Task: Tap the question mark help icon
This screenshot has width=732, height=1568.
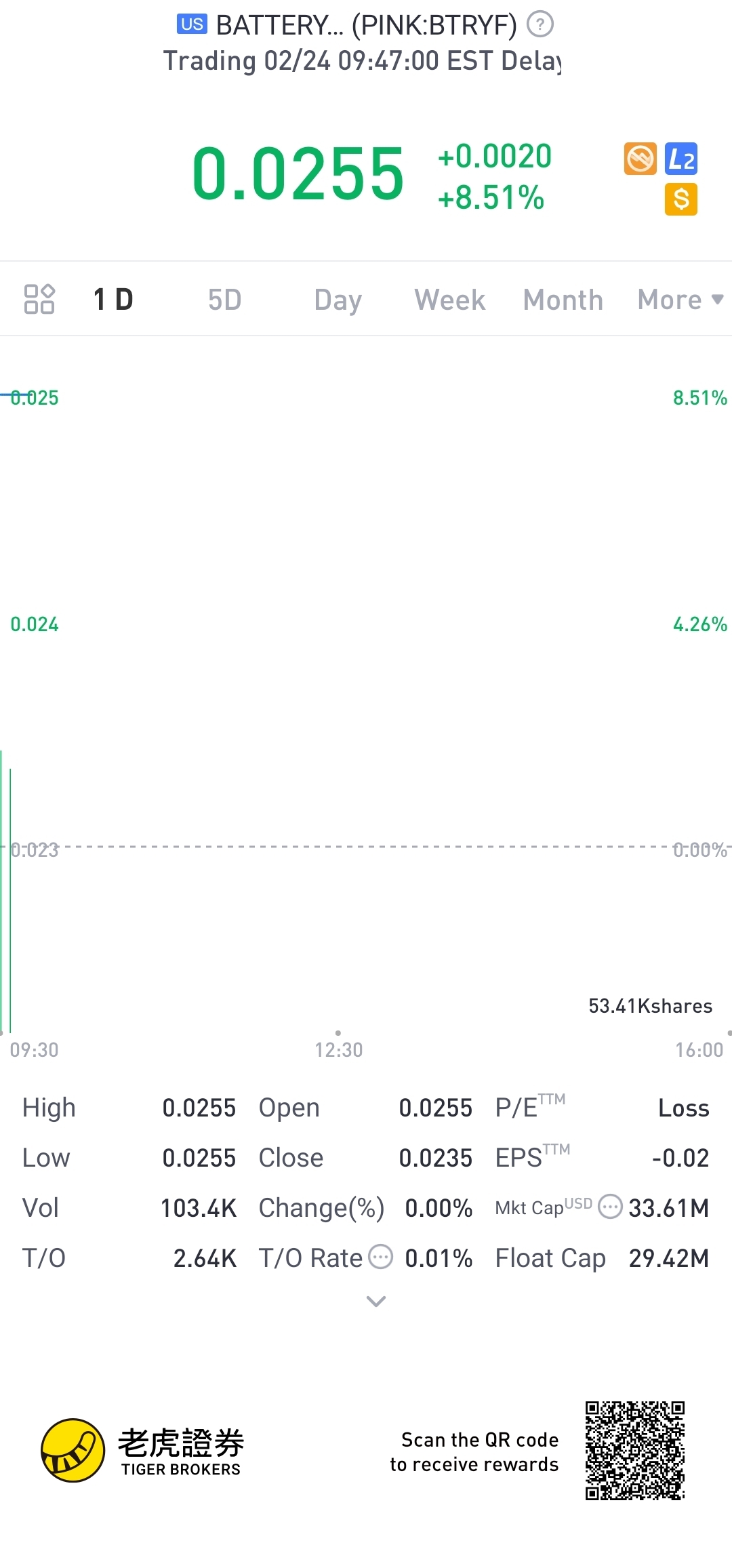Action: click(540, 25)
